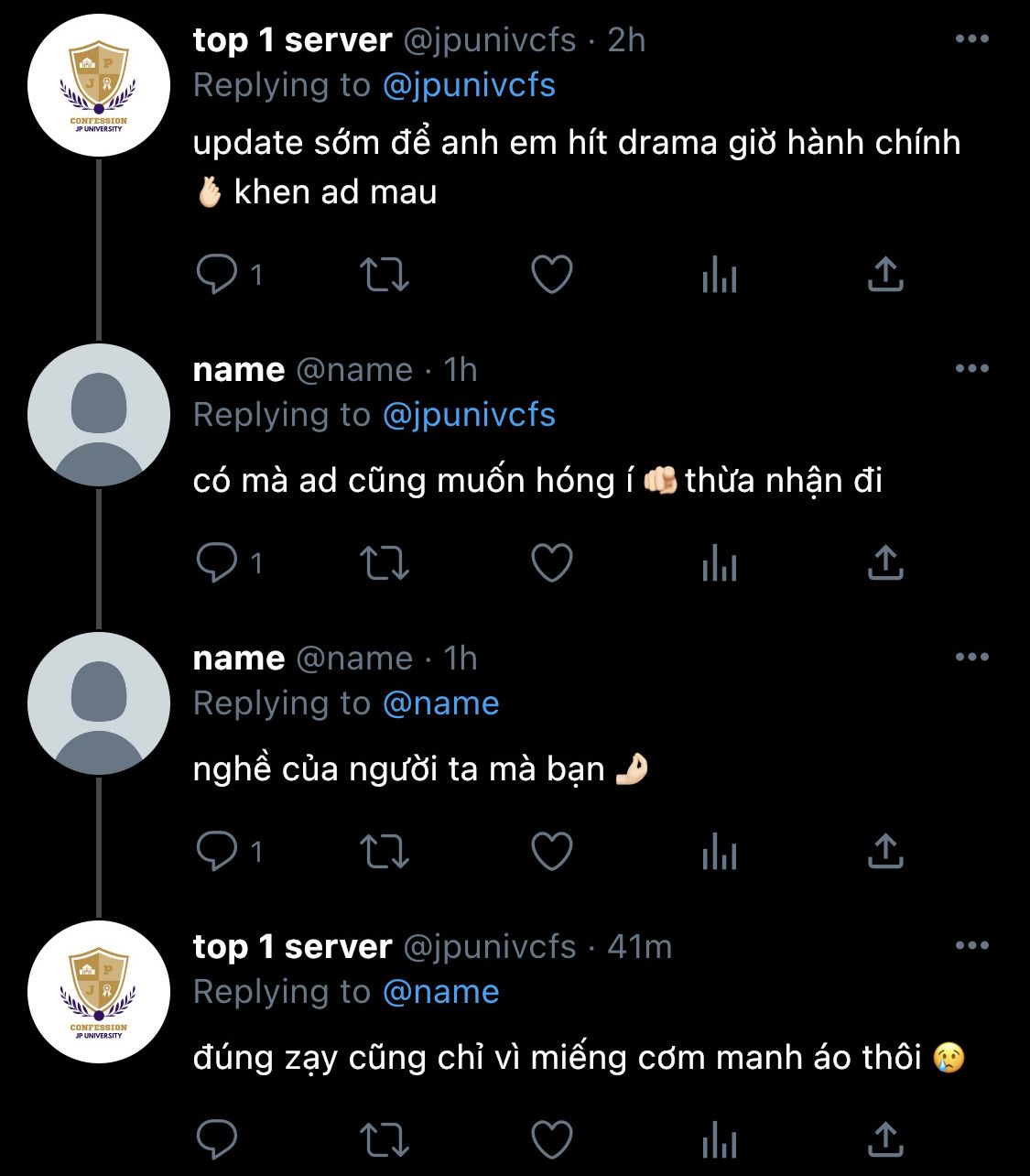Like the tweet 'update sớm để anh em'

coord(552,274)
